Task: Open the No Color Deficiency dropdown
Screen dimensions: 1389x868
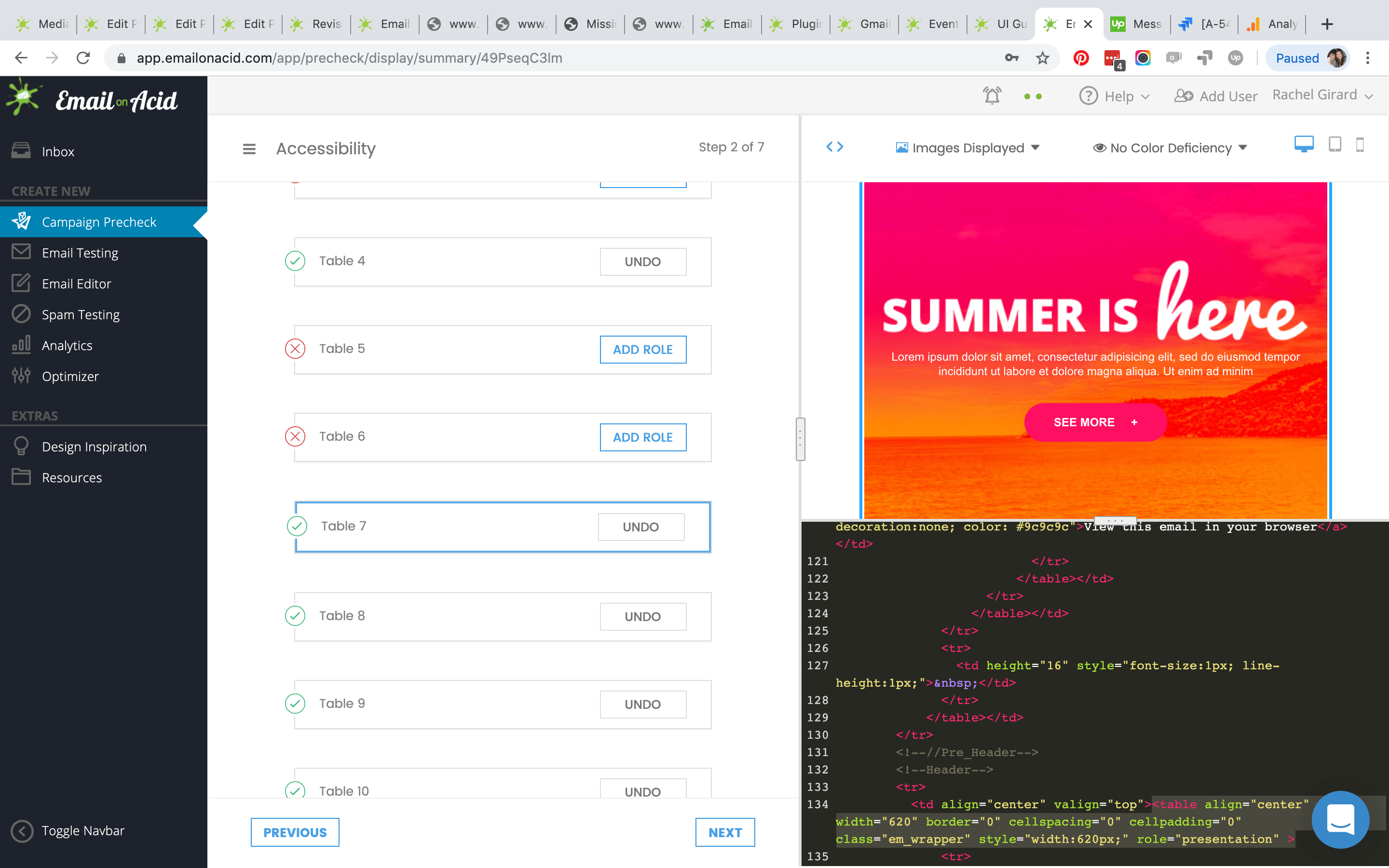Action: click(1170, 148)
